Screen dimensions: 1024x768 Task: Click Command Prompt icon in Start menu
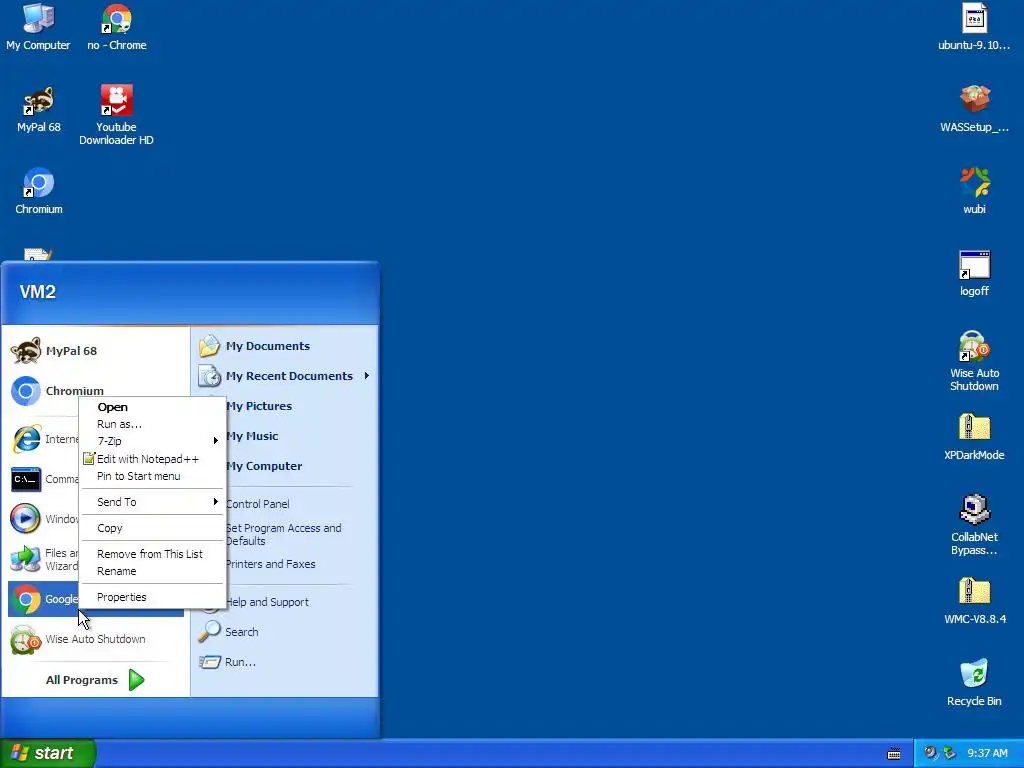(x=26, y=479)
